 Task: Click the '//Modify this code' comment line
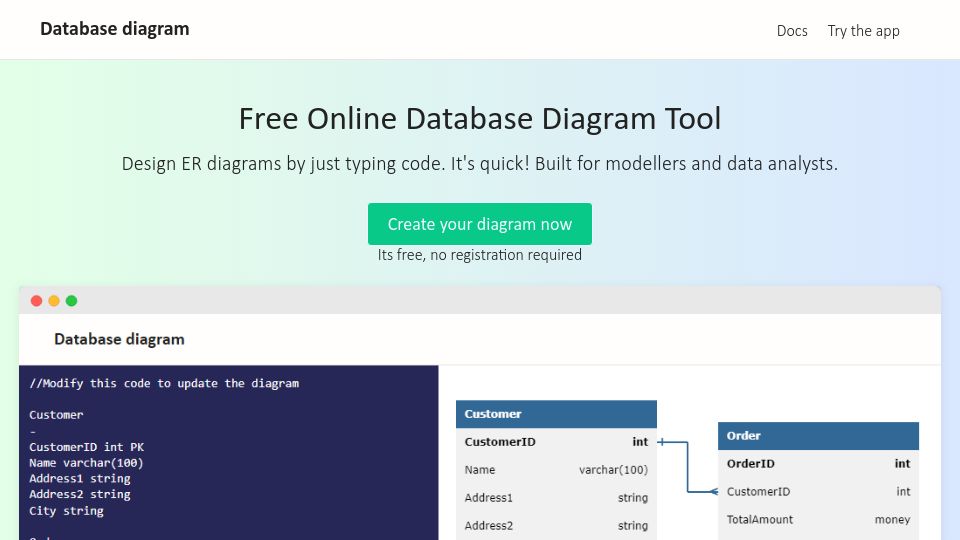[x=164, y=383]
